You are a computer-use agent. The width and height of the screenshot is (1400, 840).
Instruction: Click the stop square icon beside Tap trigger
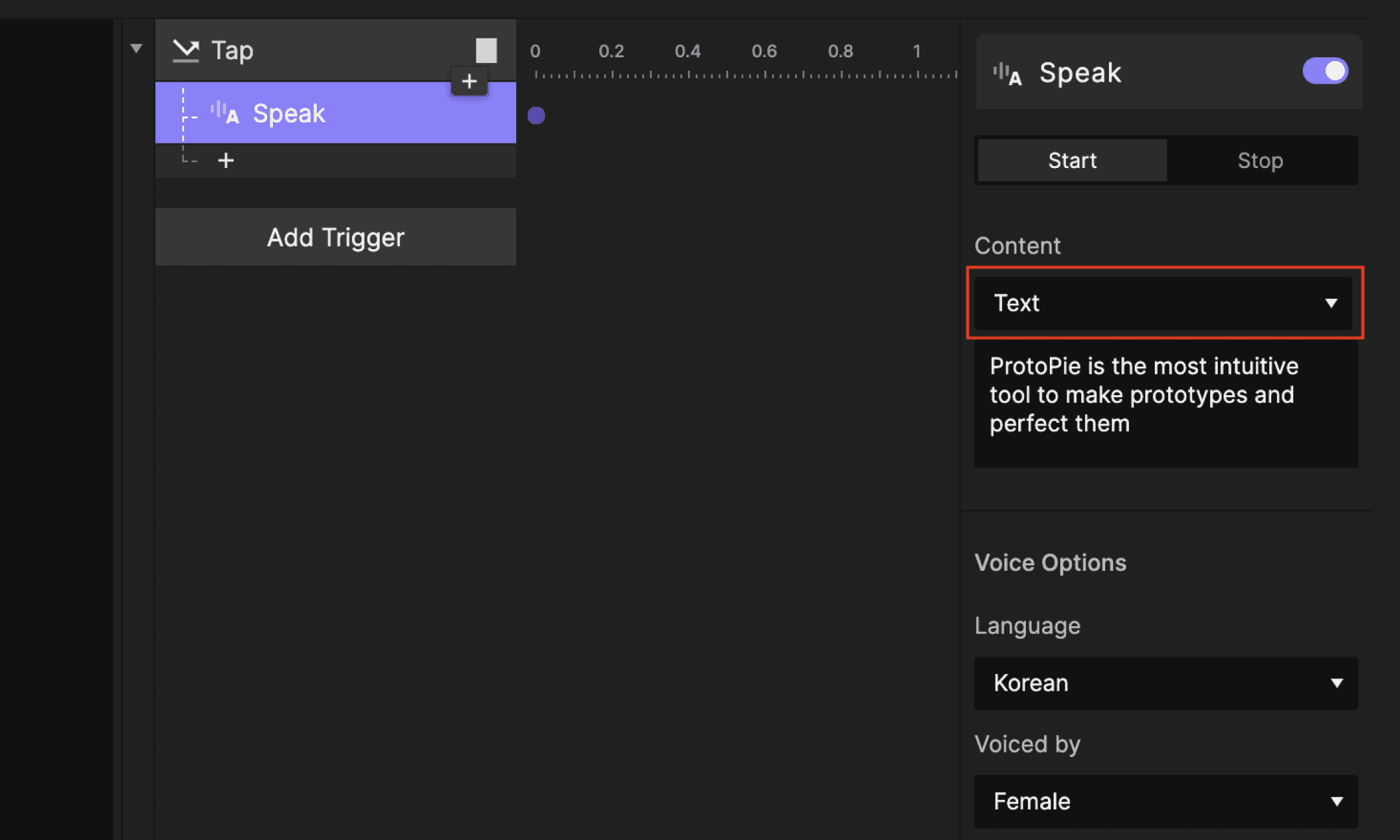(487, 50)
